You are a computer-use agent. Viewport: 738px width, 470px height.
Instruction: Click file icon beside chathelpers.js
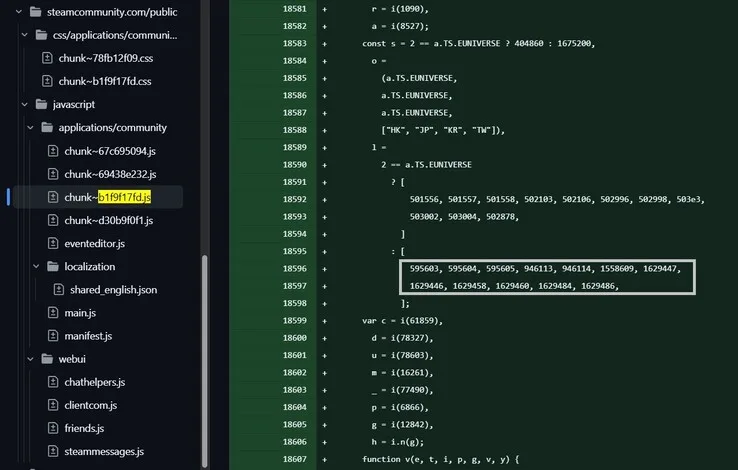(x=53, y=382)
